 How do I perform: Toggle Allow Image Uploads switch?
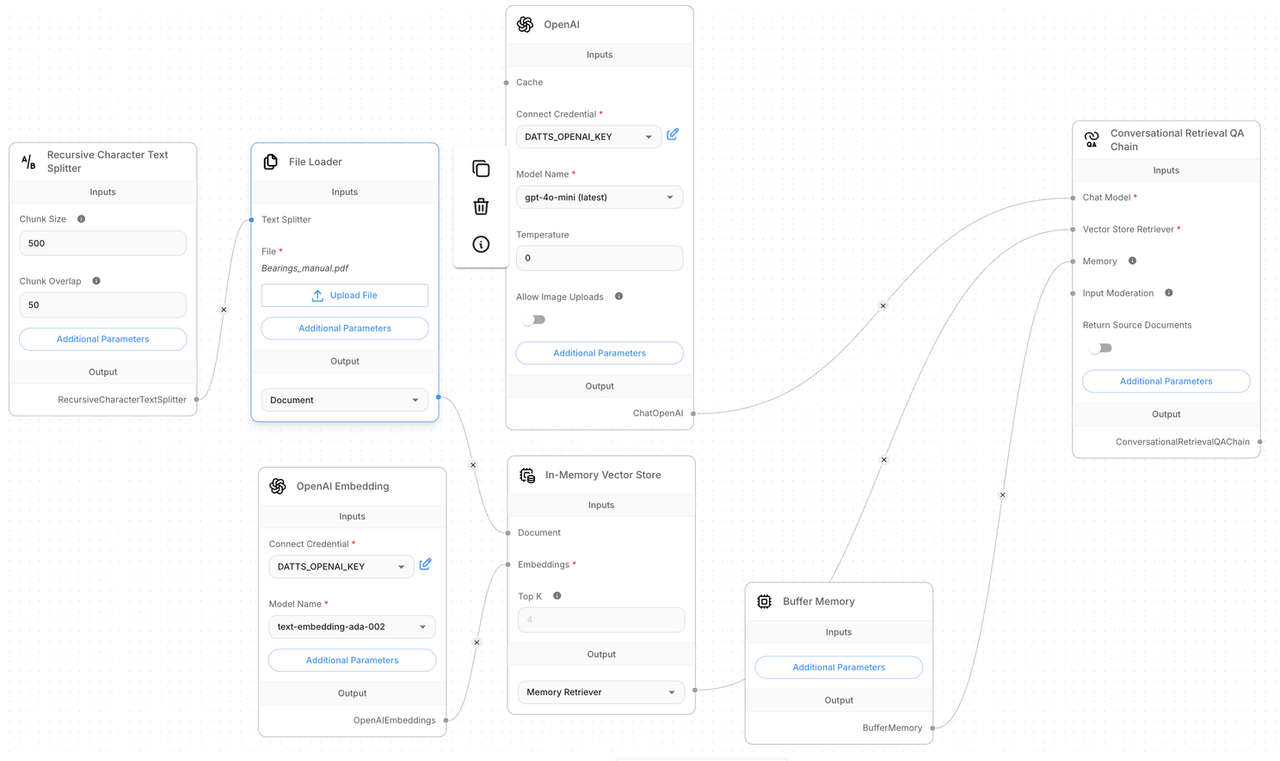[x=534, y=320]
